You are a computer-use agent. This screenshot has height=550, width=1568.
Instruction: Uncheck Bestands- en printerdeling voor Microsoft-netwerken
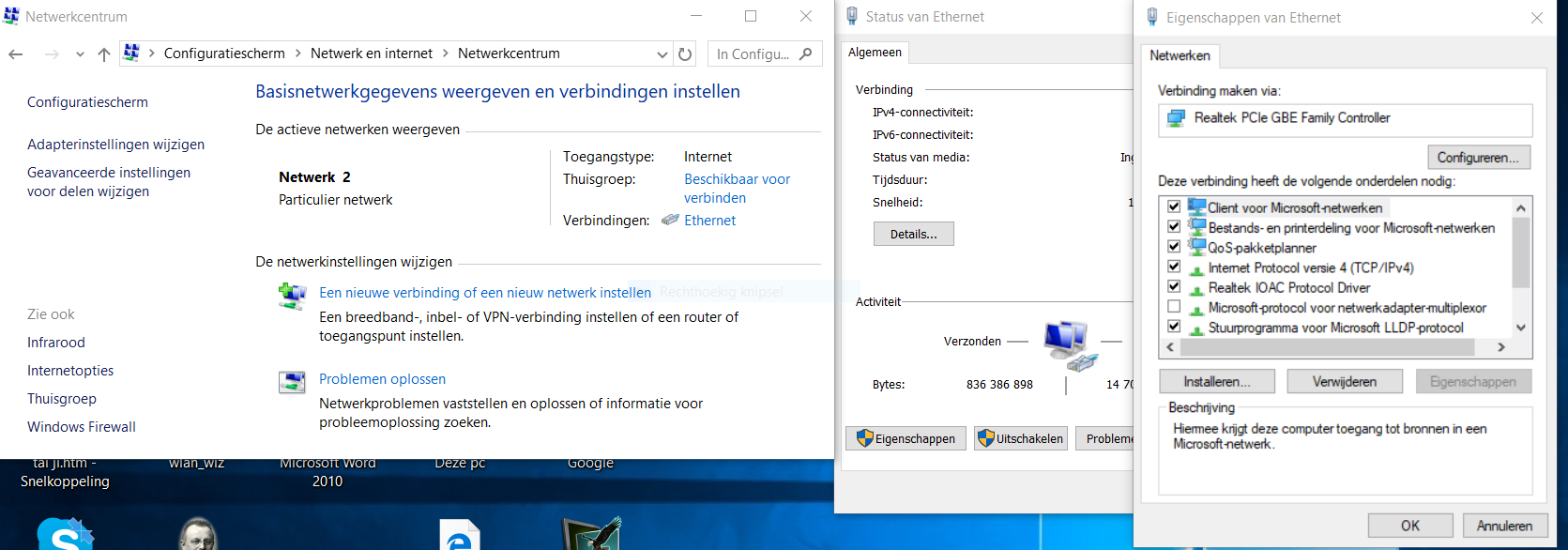(x=1174, y=226)
